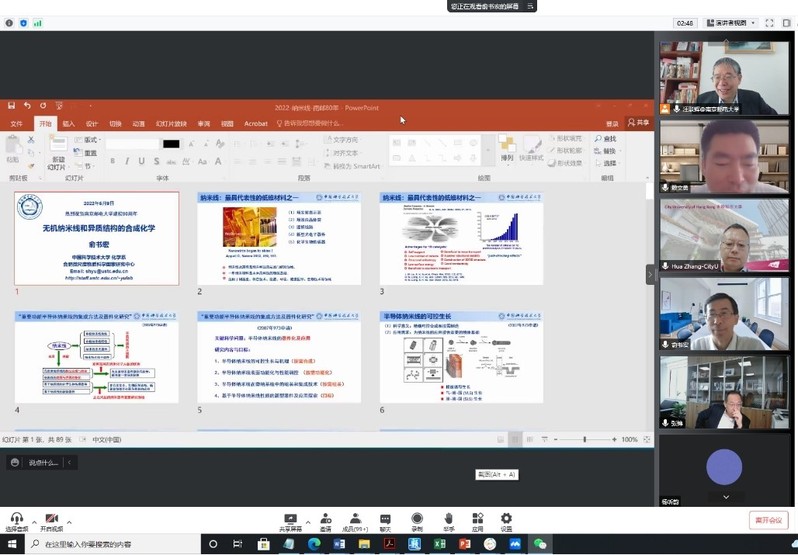Expand microphone audio options arrow

tap(33, 522)
